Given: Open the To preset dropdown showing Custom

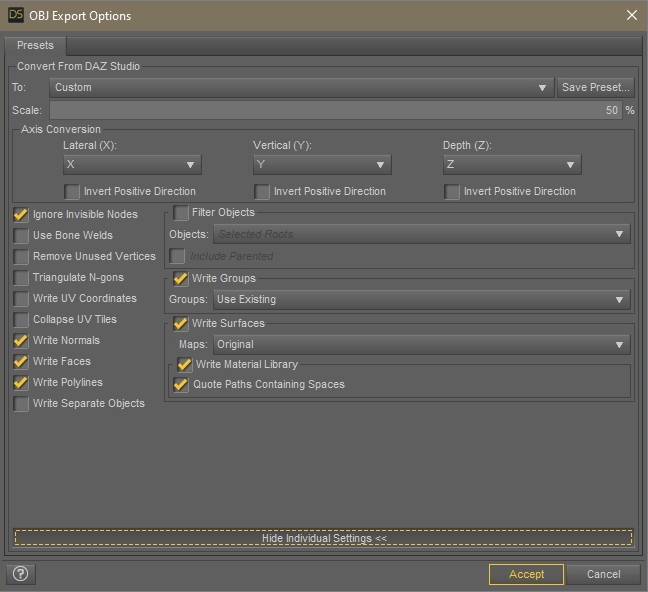Looking at the screenshot, I should (x=301, y=88).
